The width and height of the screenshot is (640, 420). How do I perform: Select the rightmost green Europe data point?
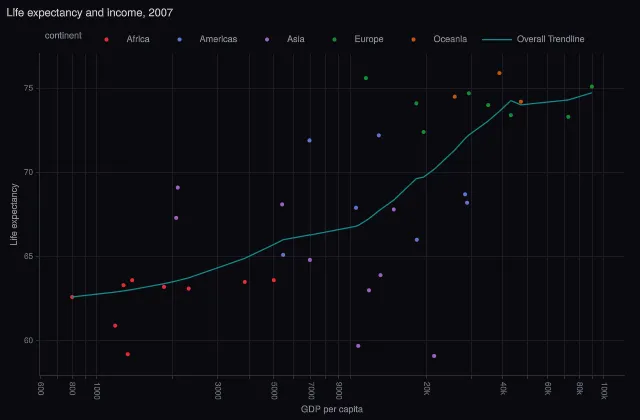(592, 87)
